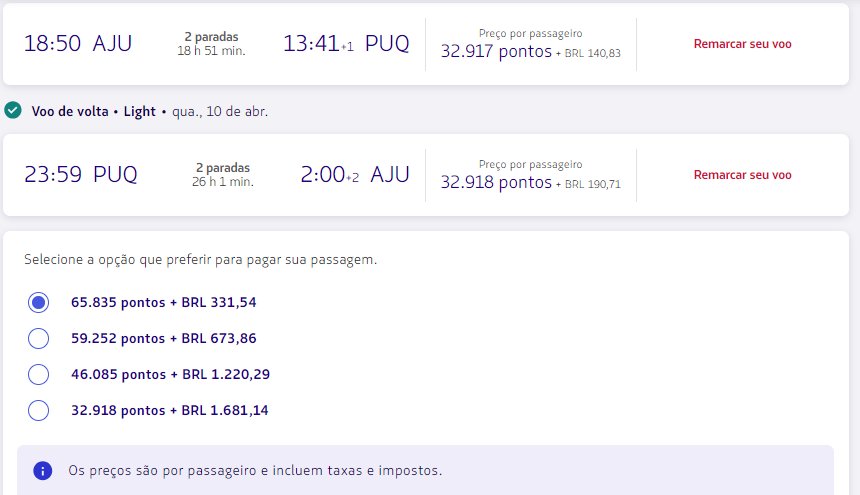Click the 32.918 pontos + BRL 190,71 price
Screen dimensions: 860x495
point(530,182)
